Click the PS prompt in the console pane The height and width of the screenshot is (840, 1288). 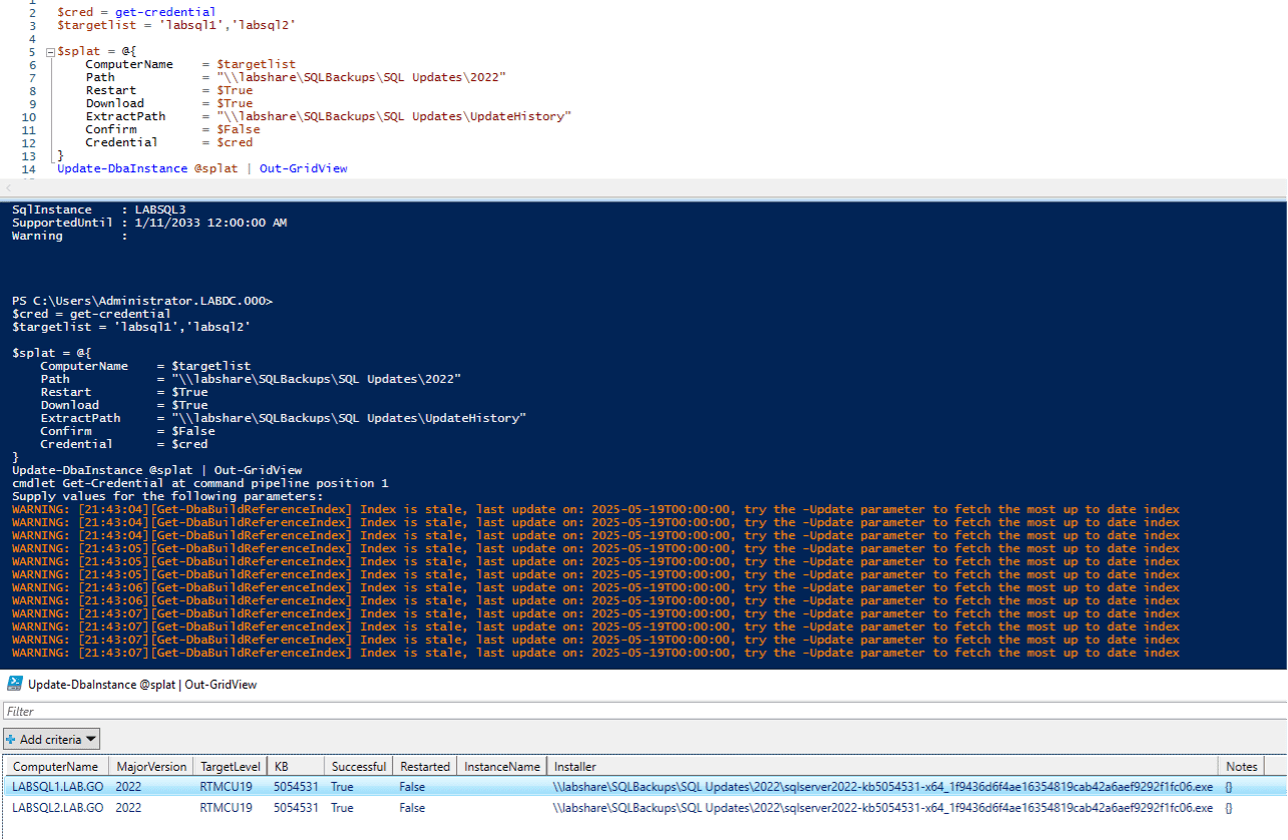pos(142,300)
